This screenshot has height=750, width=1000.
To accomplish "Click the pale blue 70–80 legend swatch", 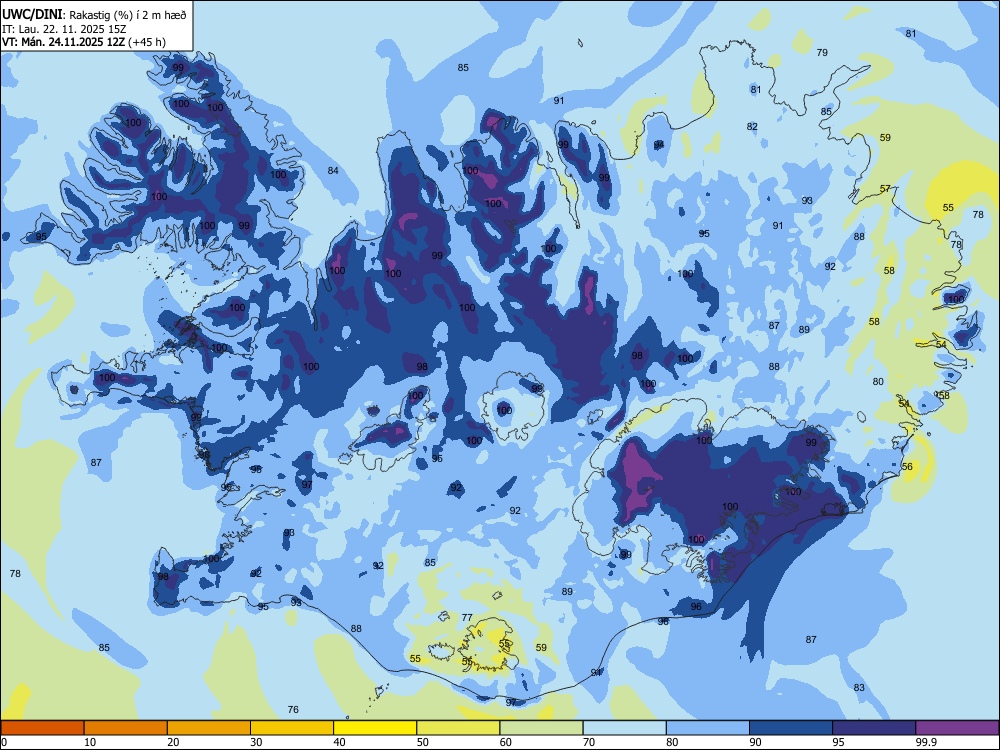I will coord(624,728).
